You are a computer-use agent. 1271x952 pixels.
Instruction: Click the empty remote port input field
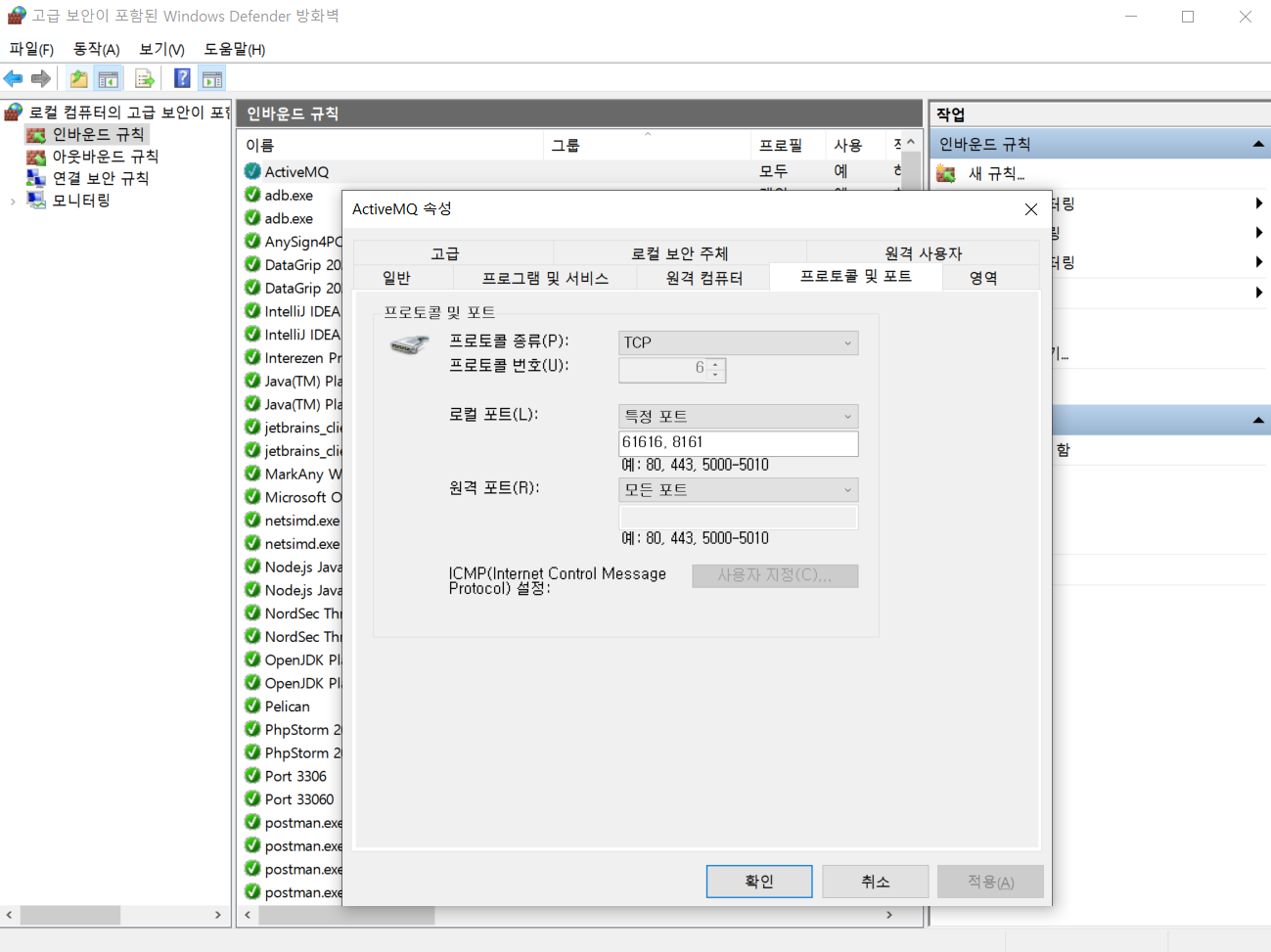click(739, 517)
